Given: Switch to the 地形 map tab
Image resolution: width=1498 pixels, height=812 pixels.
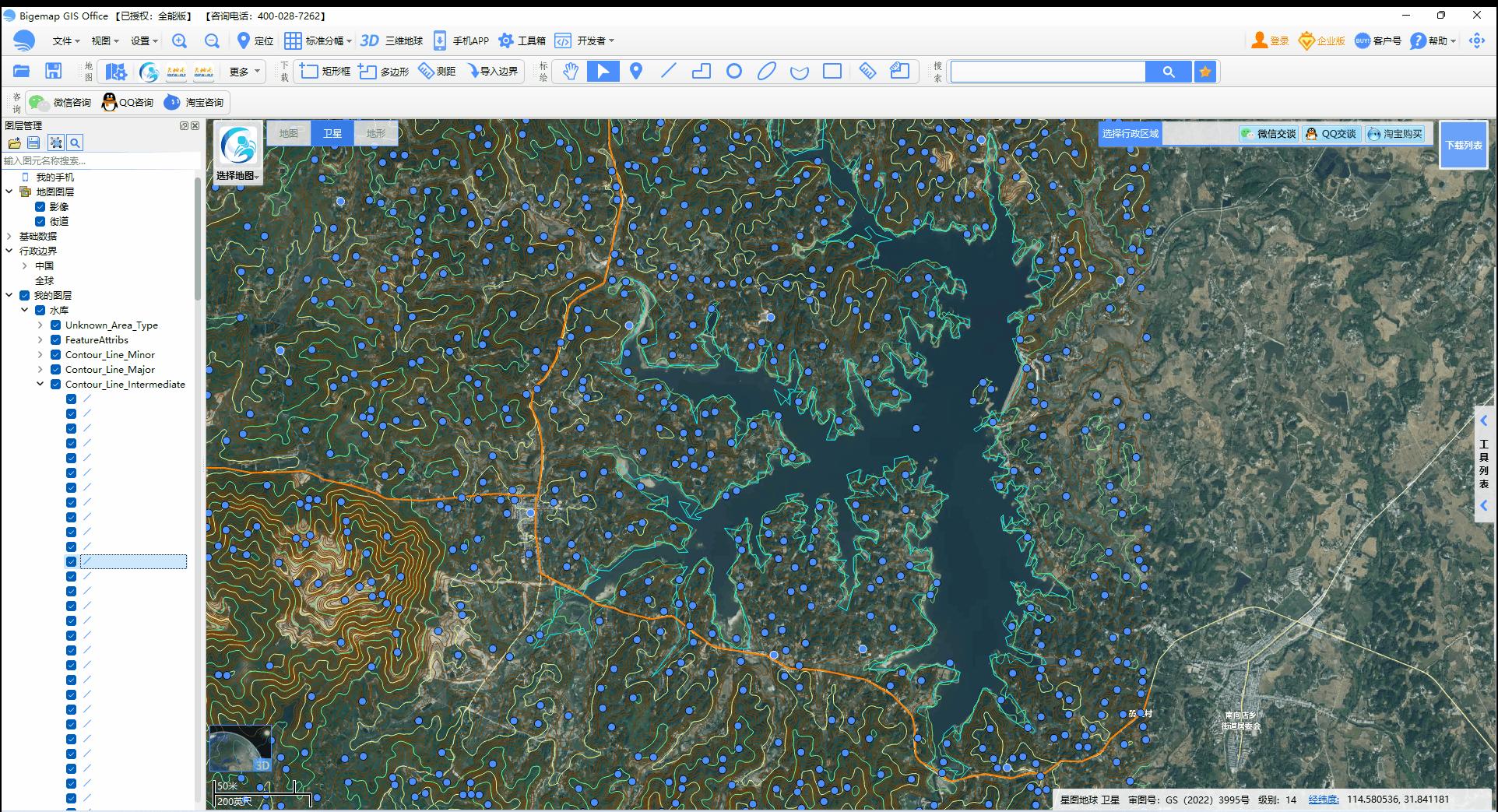Looking at the screenshot, I should [376, 133].
